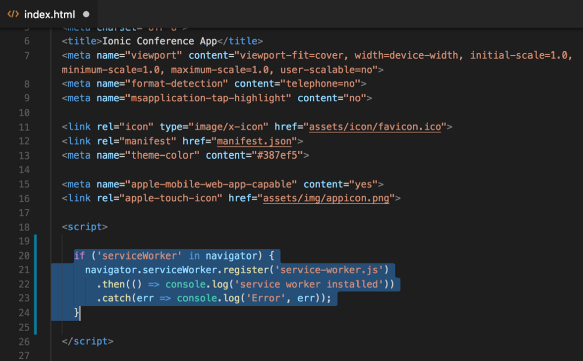Click the #387ef5 color value
This screenshot has width=583, height=361.
click(x=277, y=155)
